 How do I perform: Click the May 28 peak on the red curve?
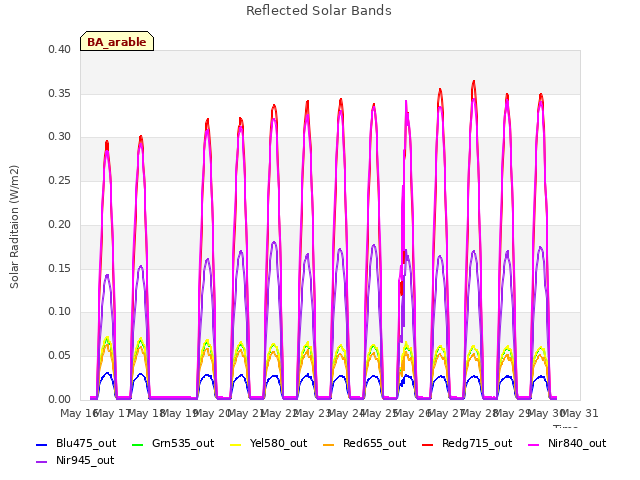[x=474, y=82]
